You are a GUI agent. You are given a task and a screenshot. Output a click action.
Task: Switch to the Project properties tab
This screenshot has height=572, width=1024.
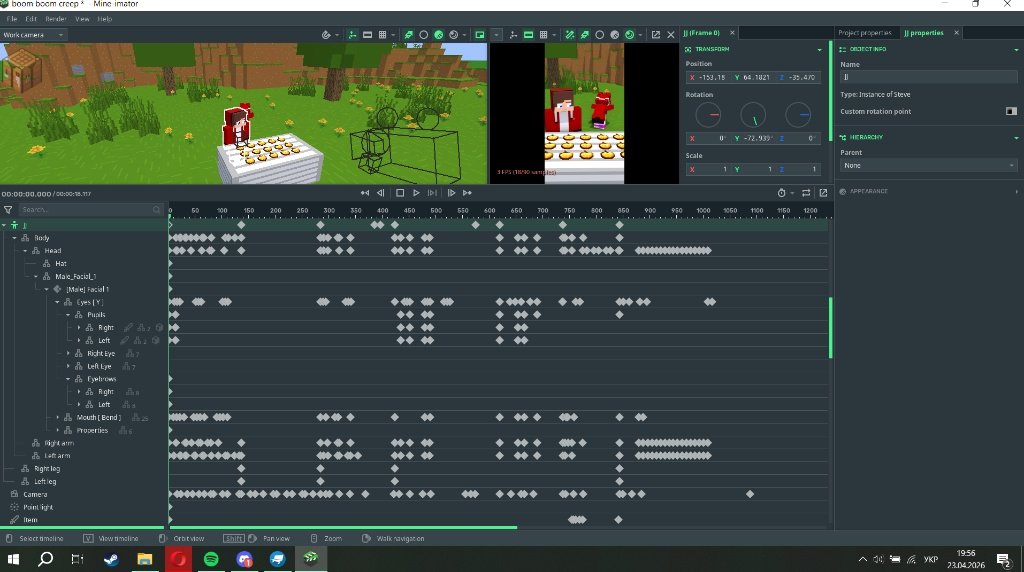tap(865, 33)
